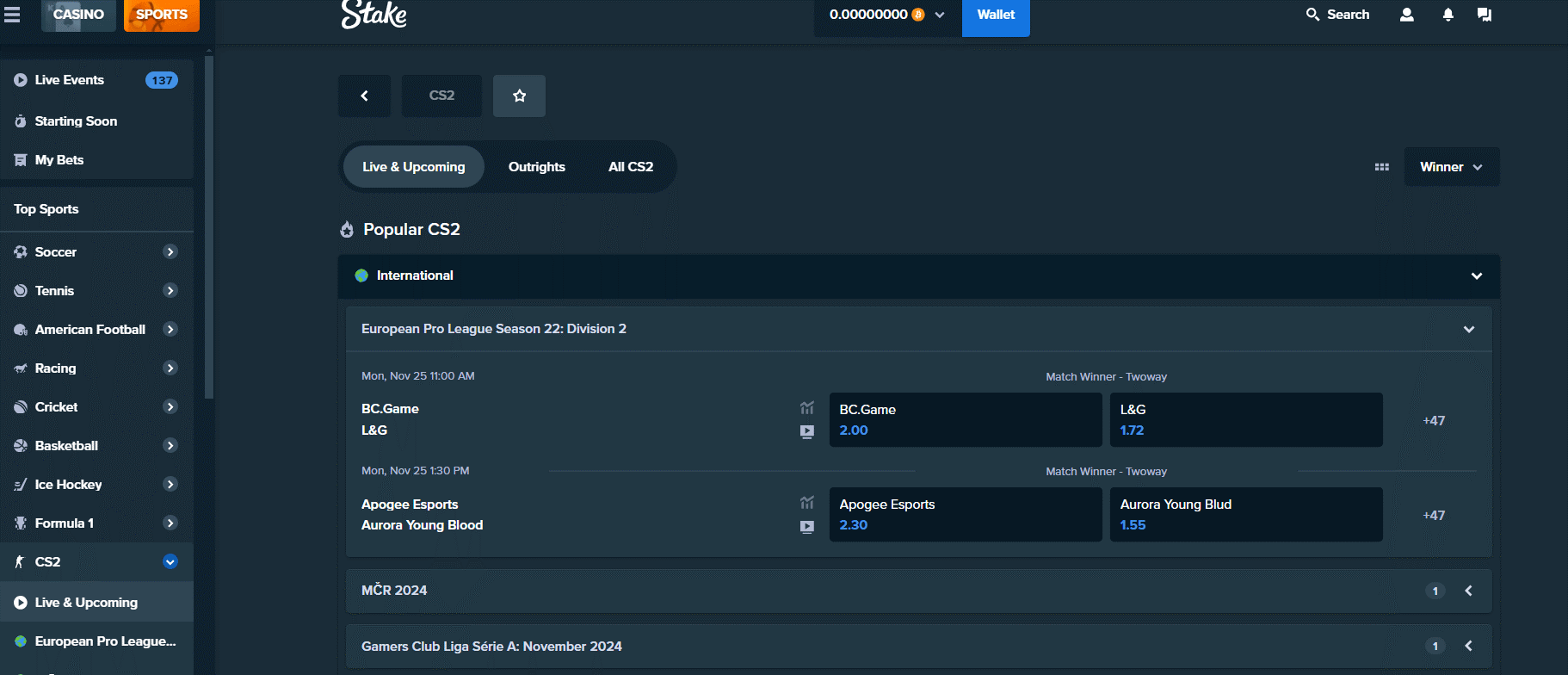Image resolution: width=1568 pixels, height=675 pixels.
Task: Collapse the CS2 sidebar section arrow
Action: pos(170,562)
